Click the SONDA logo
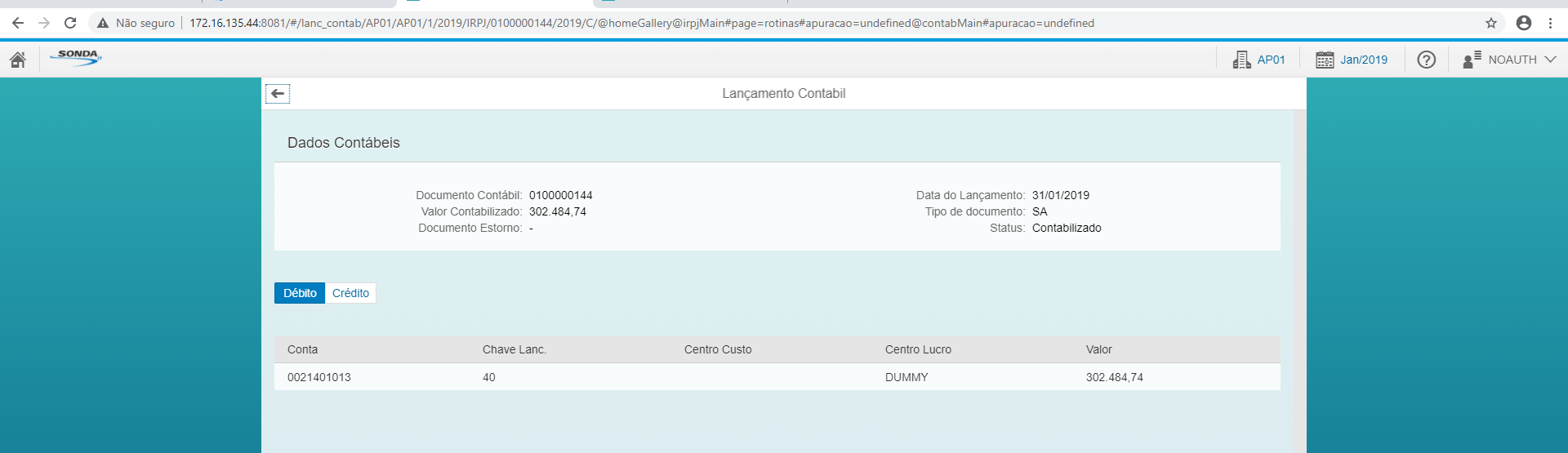The image size is (1568, 453). 76,58
